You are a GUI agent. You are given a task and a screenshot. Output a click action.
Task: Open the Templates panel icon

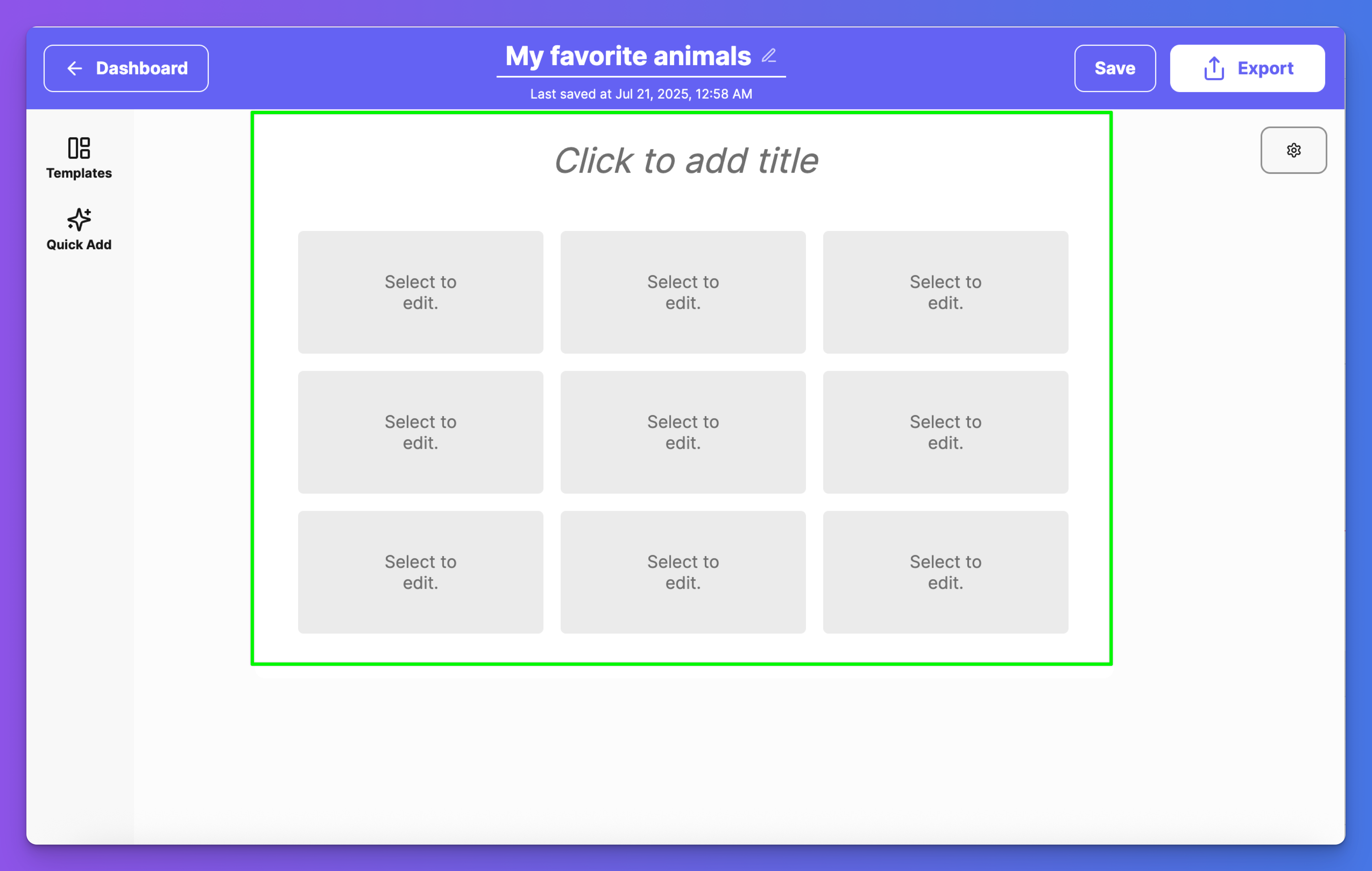78,148
